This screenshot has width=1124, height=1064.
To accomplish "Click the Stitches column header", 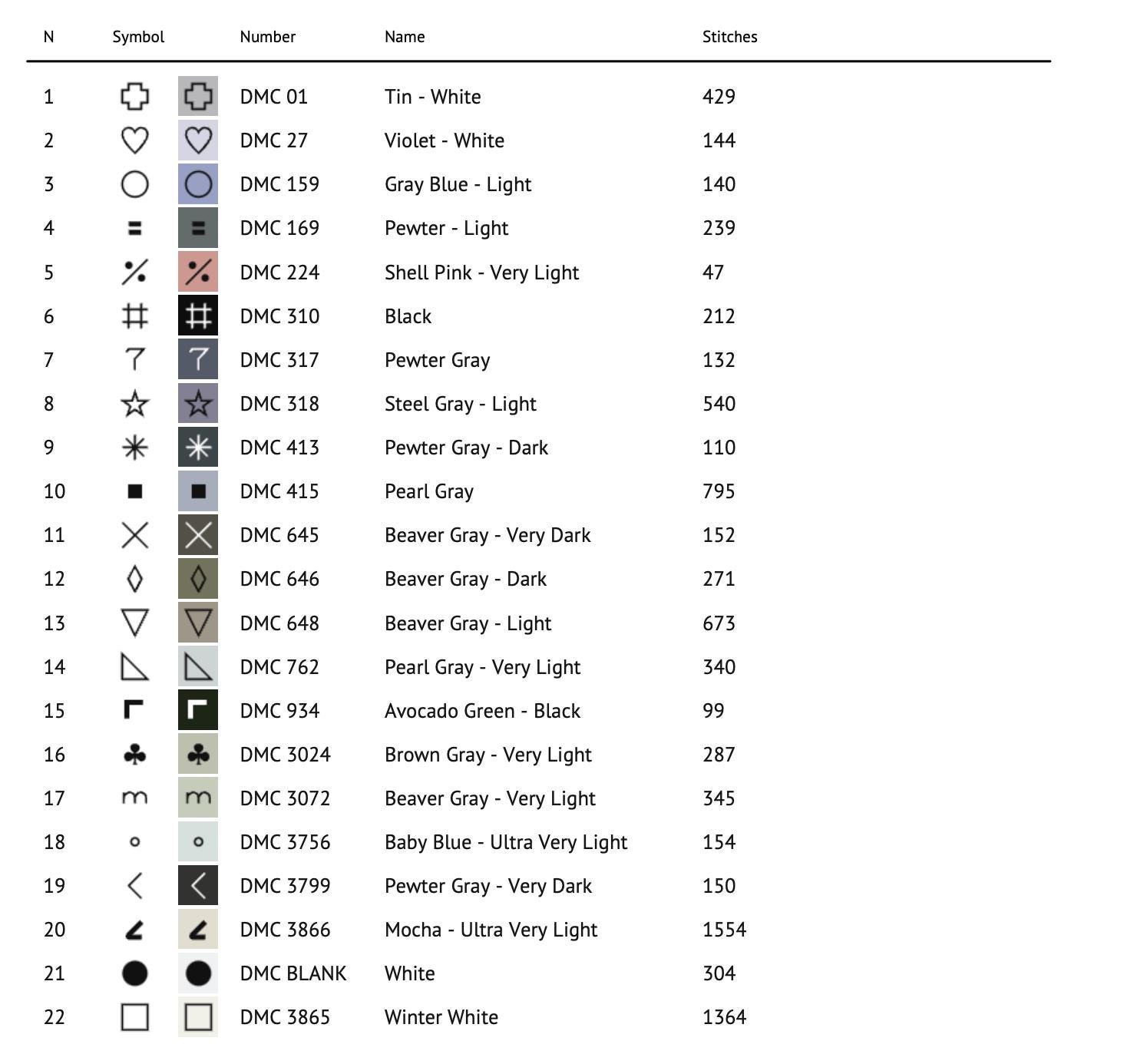I will coord(729,37).
